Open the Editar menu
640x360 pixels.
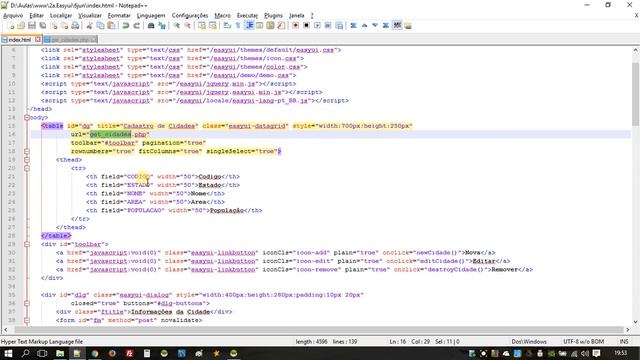coord(36,16)
